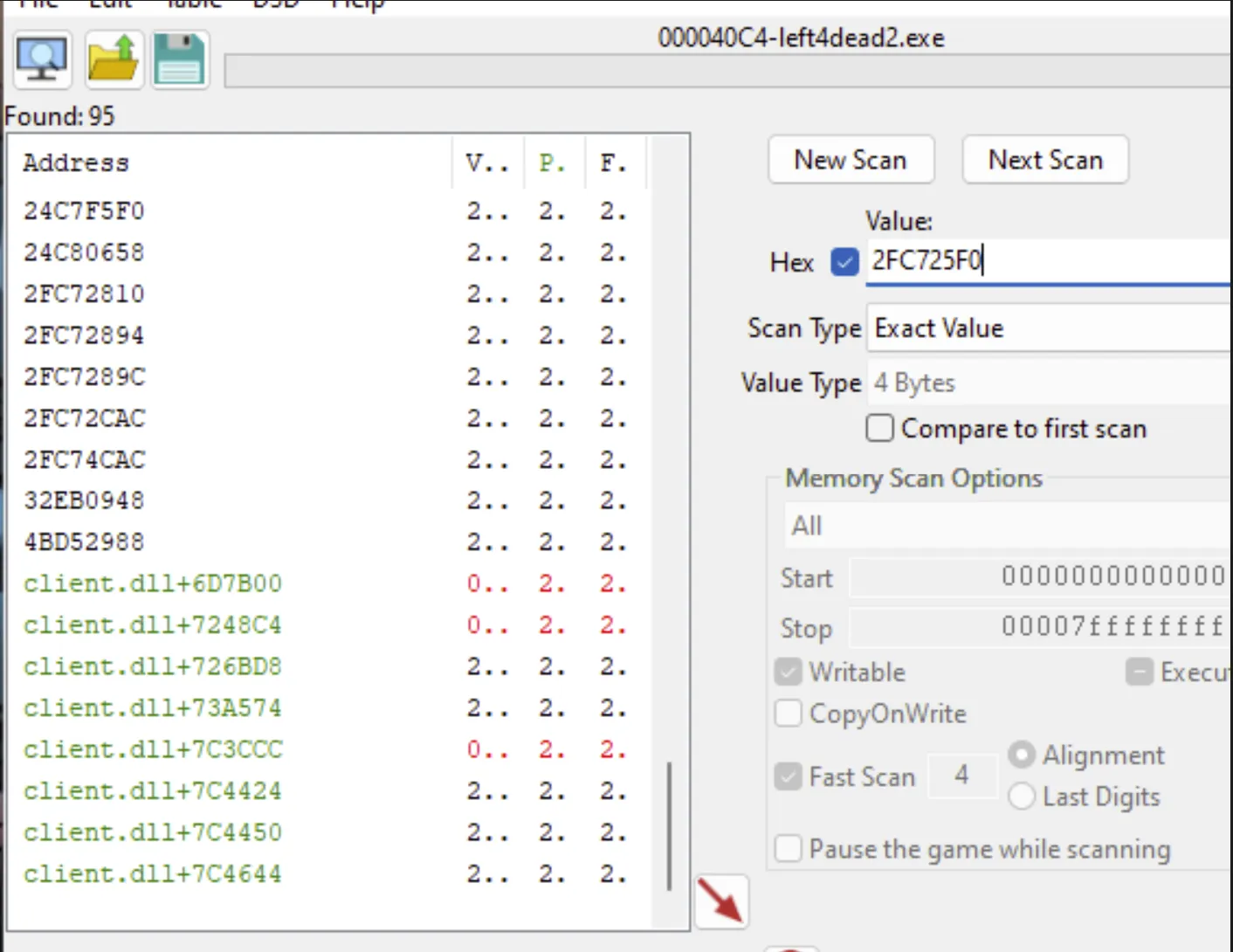The image size is (1233, 952).
Task: Check the CopyOnWrite option
Action: pyautogui.click(x=789, y=713)
